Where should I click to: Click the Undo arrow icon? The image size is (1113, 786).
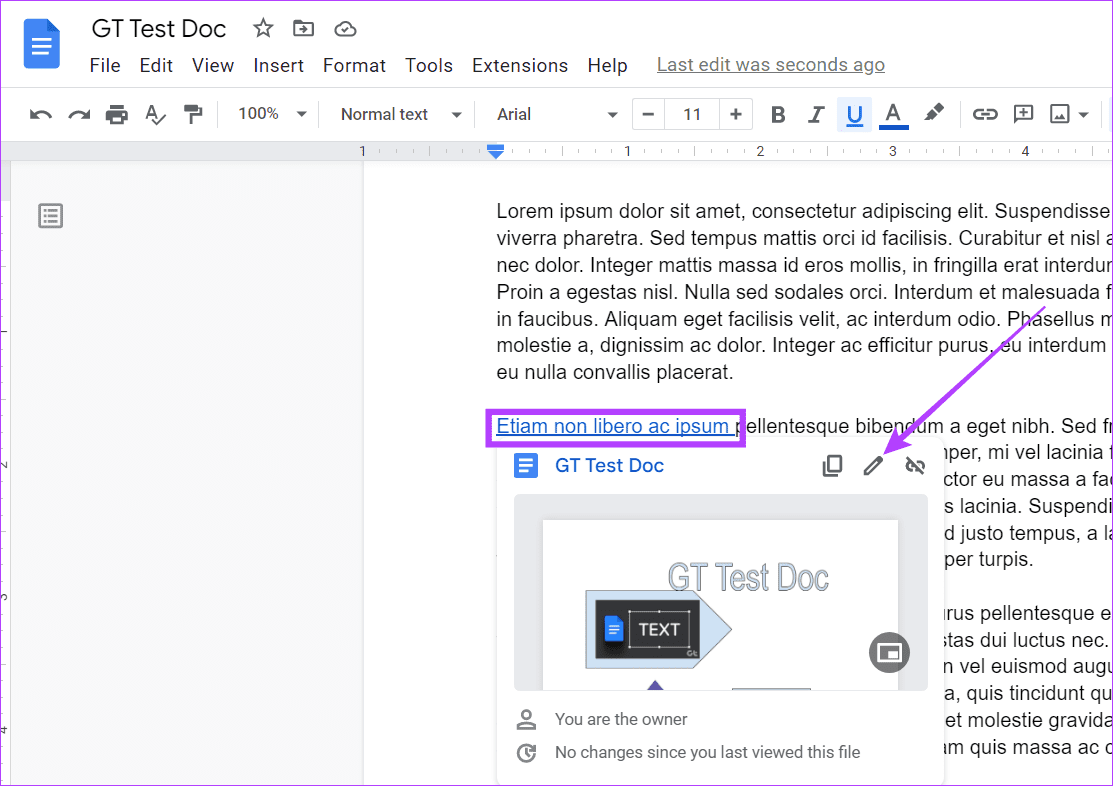click(x=41, y=115)
